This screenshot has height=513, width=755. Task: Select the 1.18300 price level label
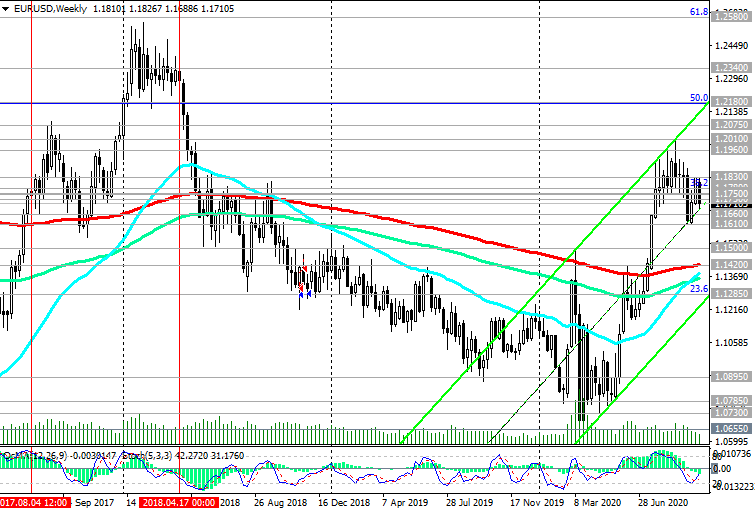click(732, 177)
